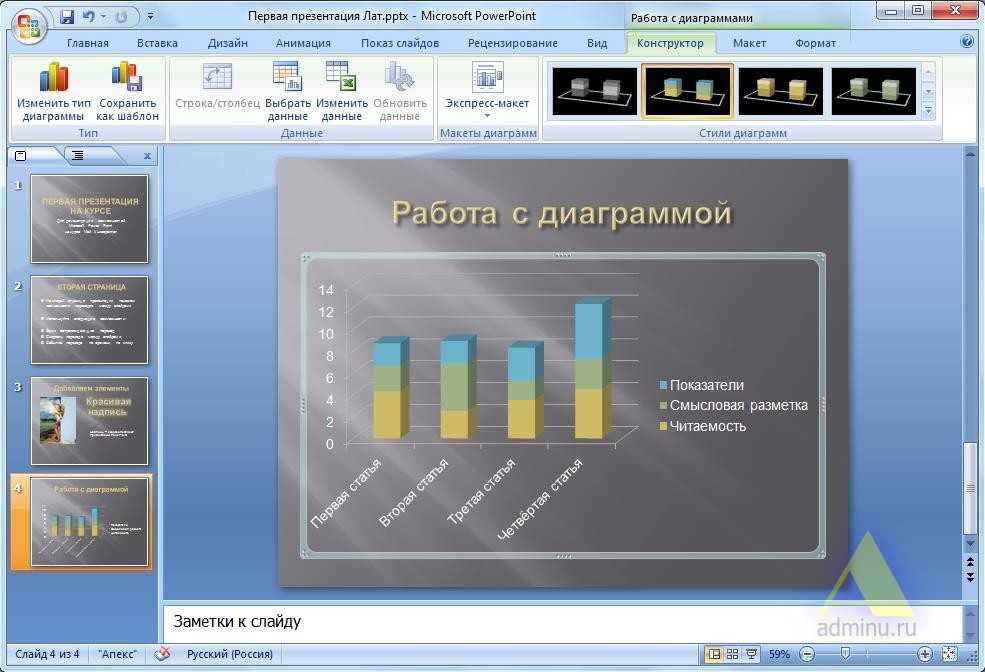Viewport: 985px width, 672px height.
Task: Open the Дизайн ribbon tab
Action: (x=227, y=43)
